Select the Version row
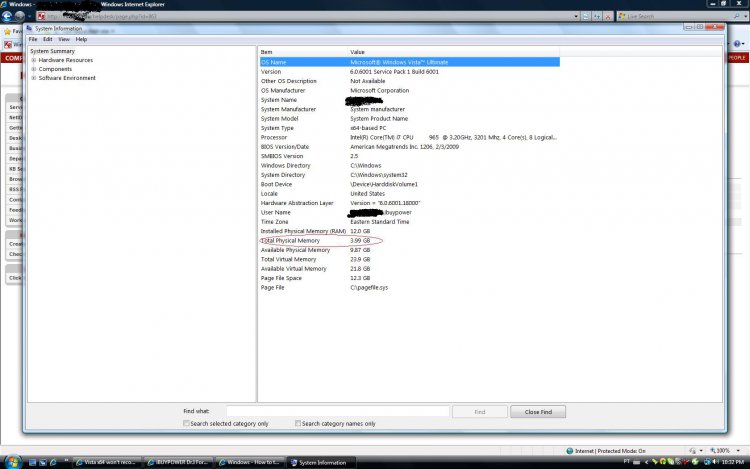 tap(409, 72)
